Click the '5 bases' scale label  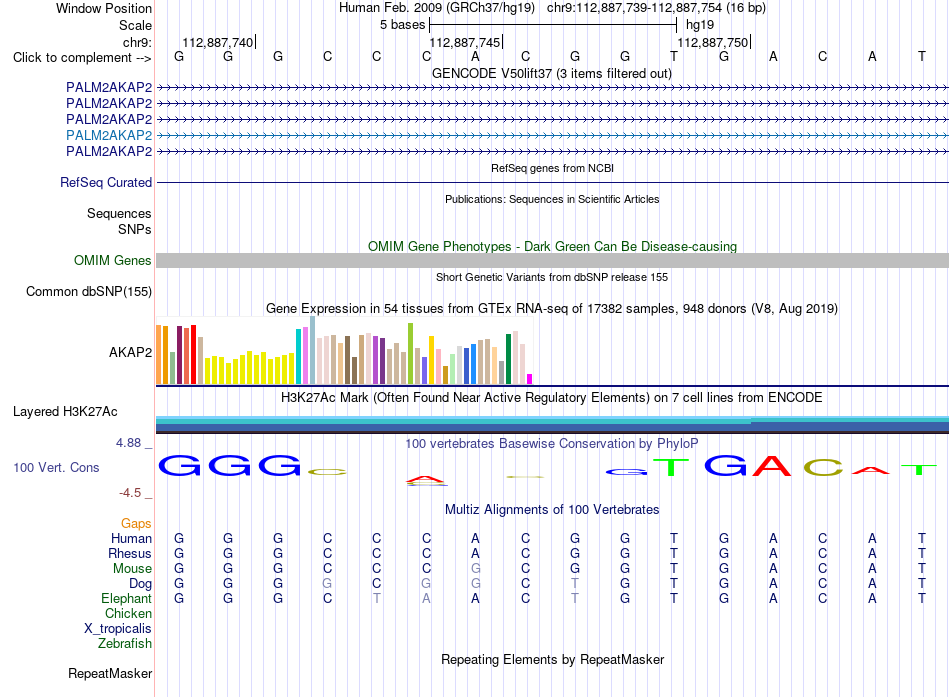[402, 25]
